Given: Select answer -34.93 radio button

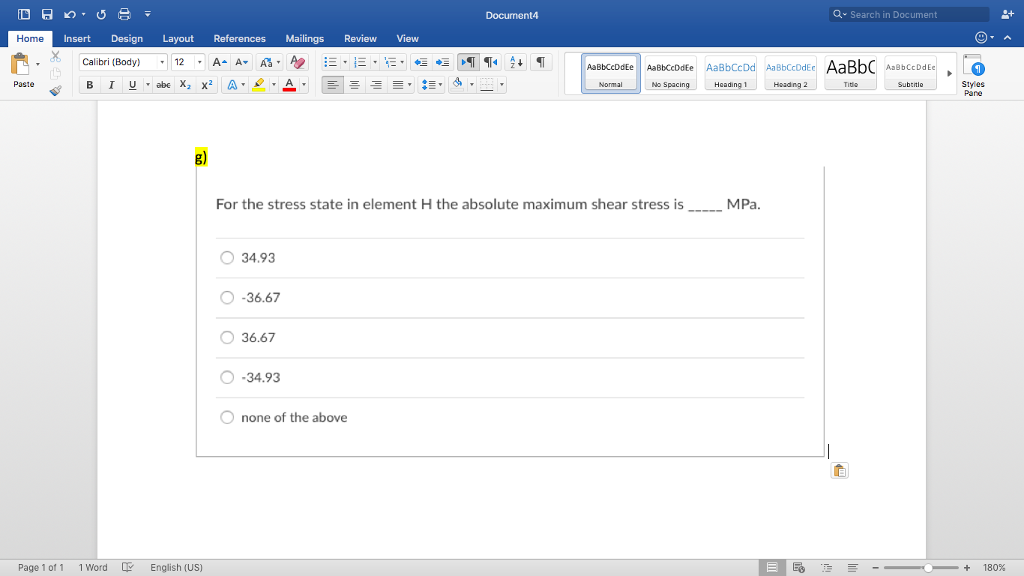Looking at the screenshot, I should 227,377.
